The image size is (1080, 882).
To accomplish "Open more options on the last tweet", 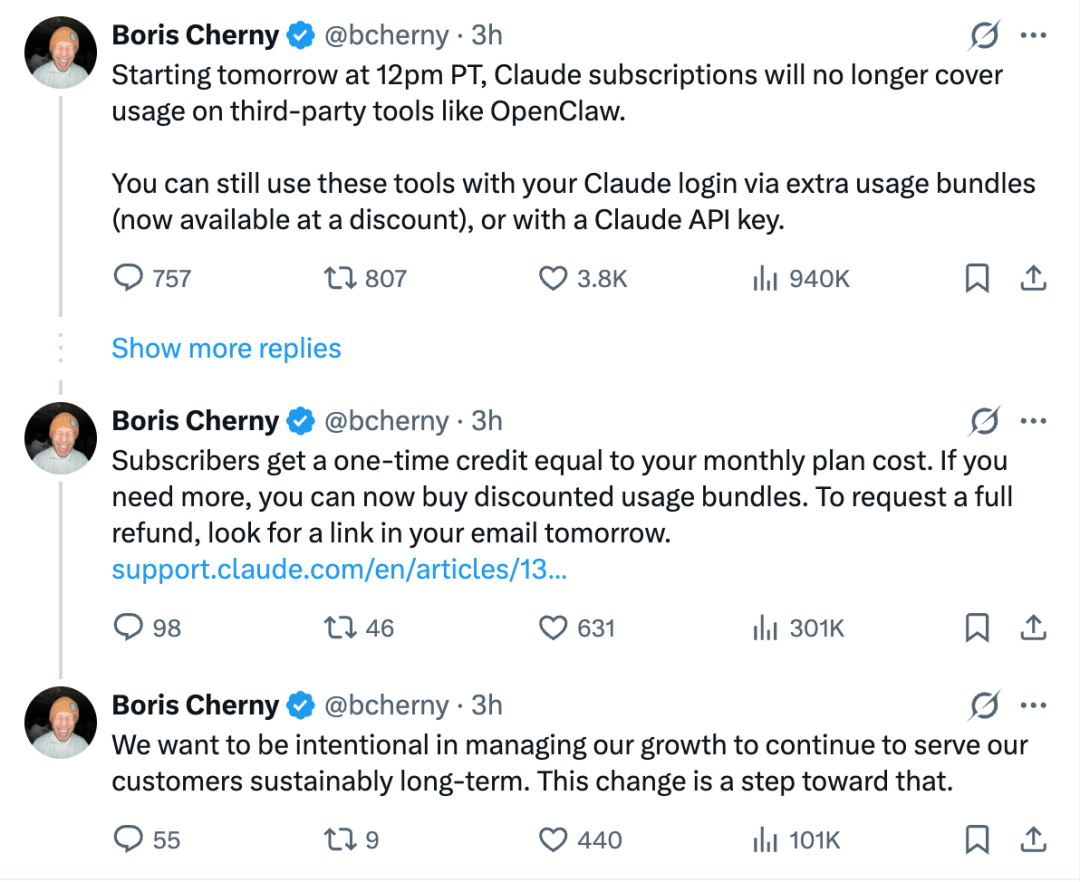I will pos(1033,705).
